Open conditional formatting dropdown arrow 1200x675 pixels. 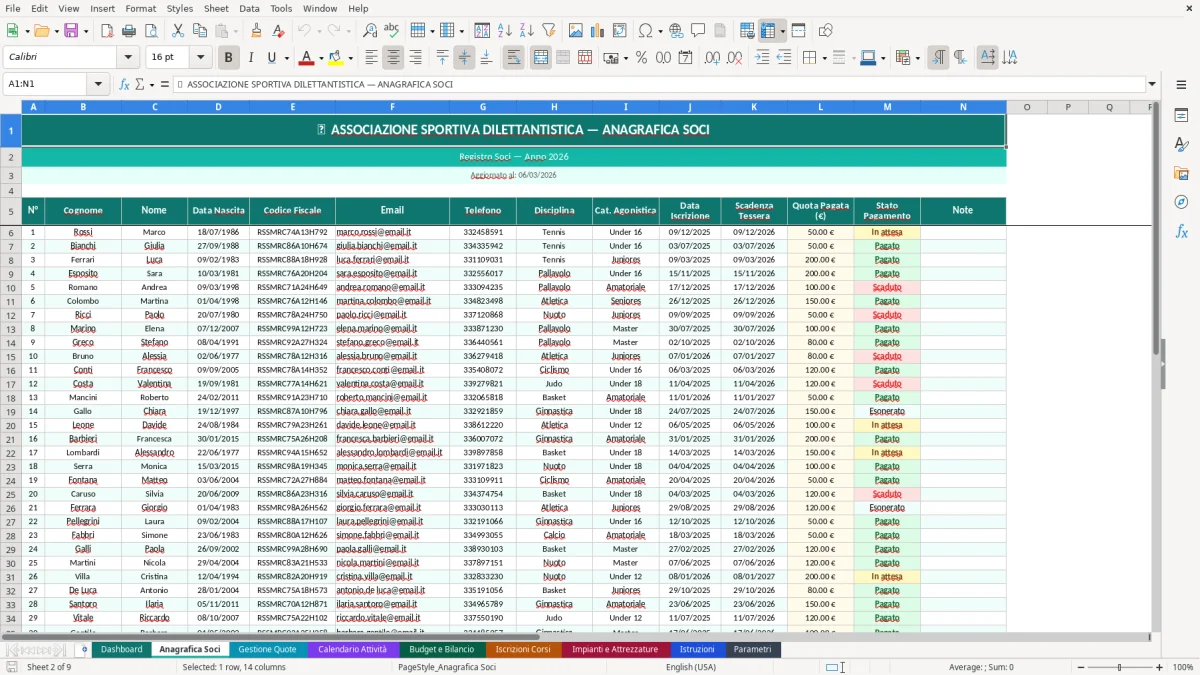[917, 58]
